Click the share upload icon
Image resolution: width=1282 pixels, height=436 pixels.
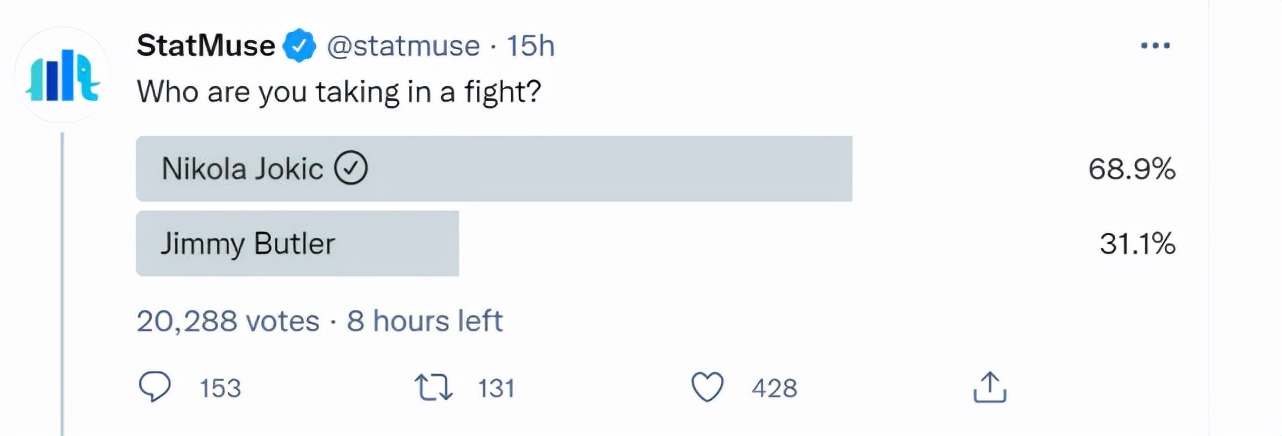point(988,387)
